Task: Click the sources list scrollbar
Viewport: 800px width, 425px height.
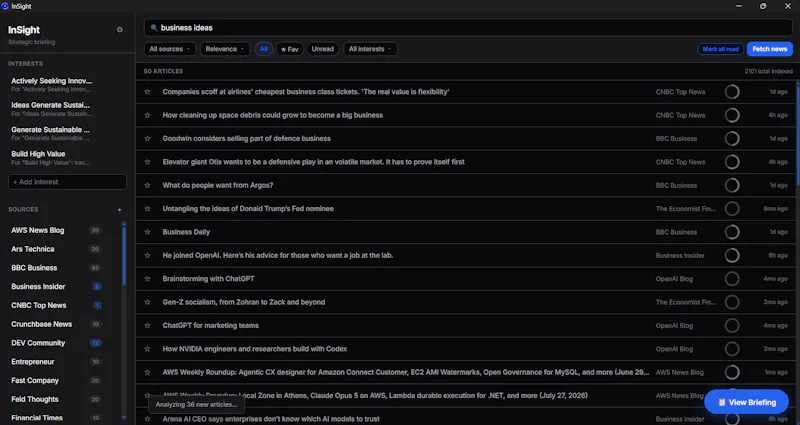Action: 124,255
